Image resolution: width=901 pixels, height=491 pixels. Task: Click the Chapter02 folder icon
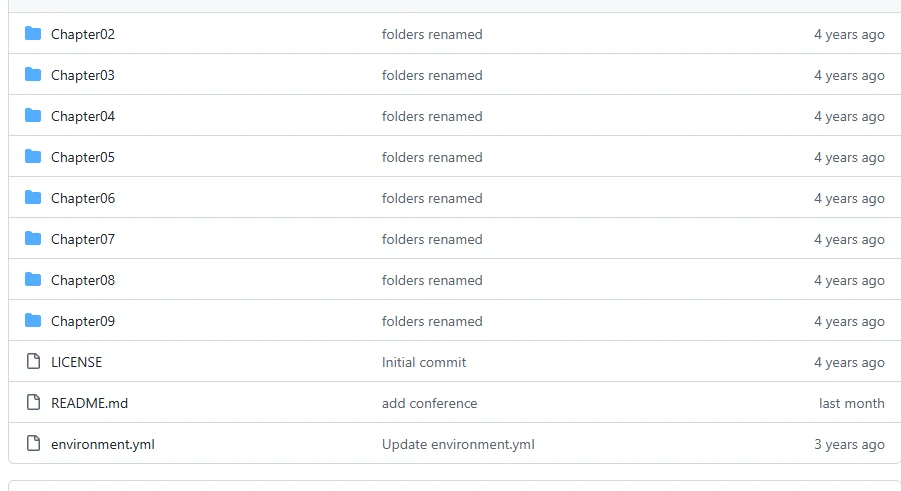click(33, 34)
